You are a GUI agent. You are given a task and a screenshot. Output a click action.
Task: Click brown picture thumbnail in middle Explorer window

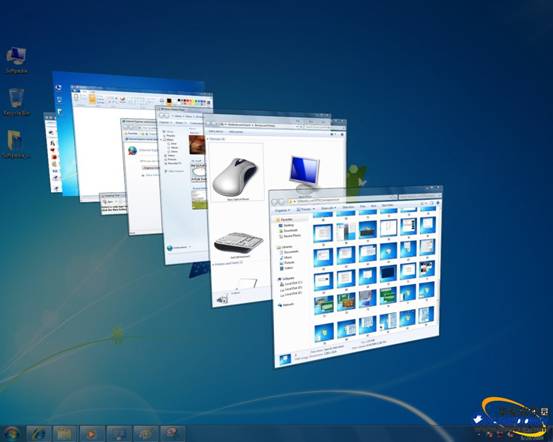[x=197, y=144]
